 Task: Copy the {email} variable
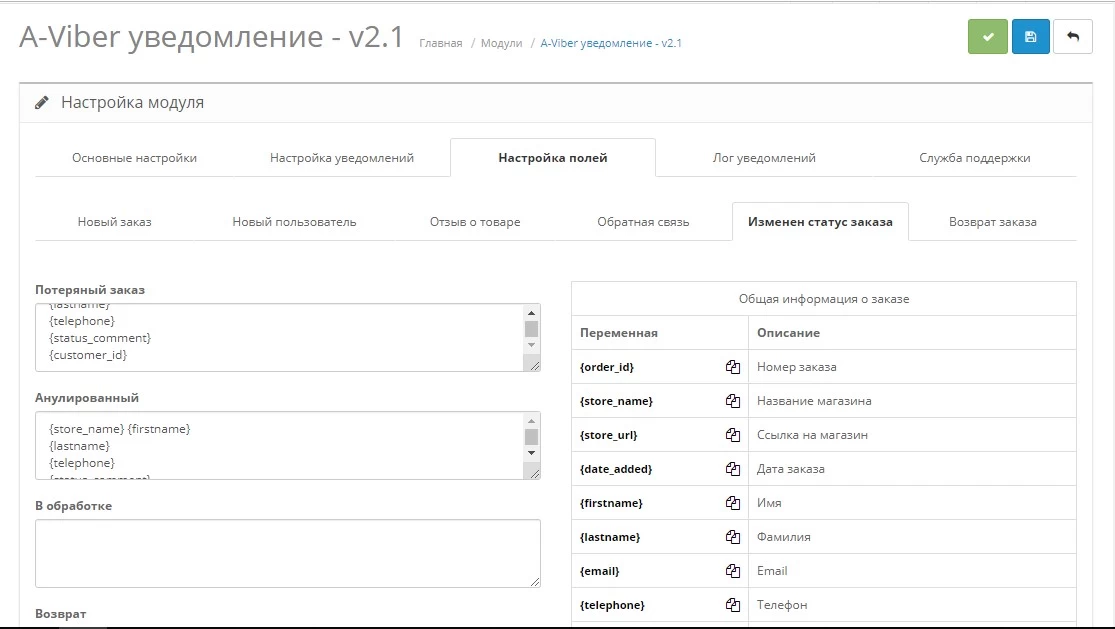point(732,571)
